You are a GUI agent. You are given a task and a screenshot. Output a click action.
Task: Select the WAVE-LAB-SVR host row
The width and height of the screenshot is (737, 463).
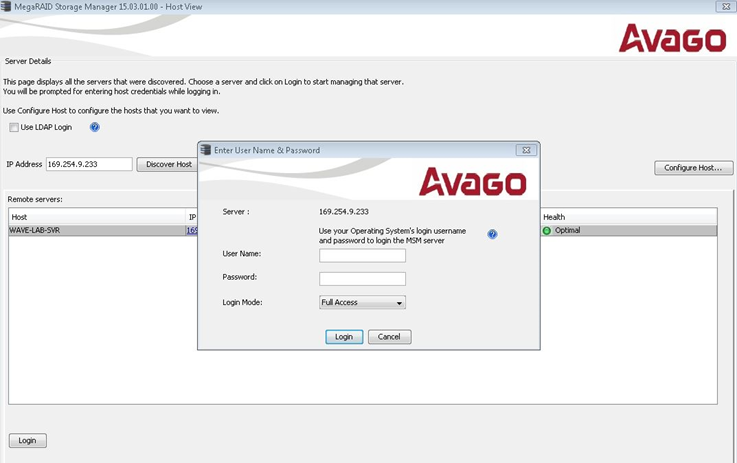(x=362, y=230)
